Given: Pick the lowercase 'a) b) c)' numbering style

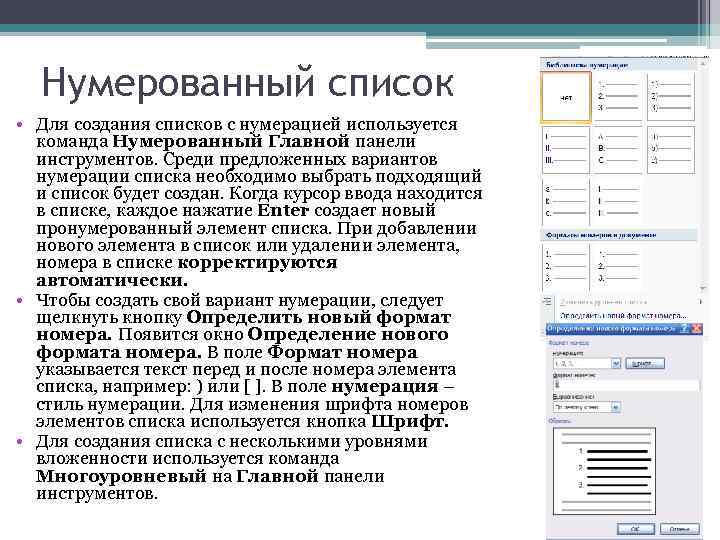Looking at the screenshot, I should (671, 150).
